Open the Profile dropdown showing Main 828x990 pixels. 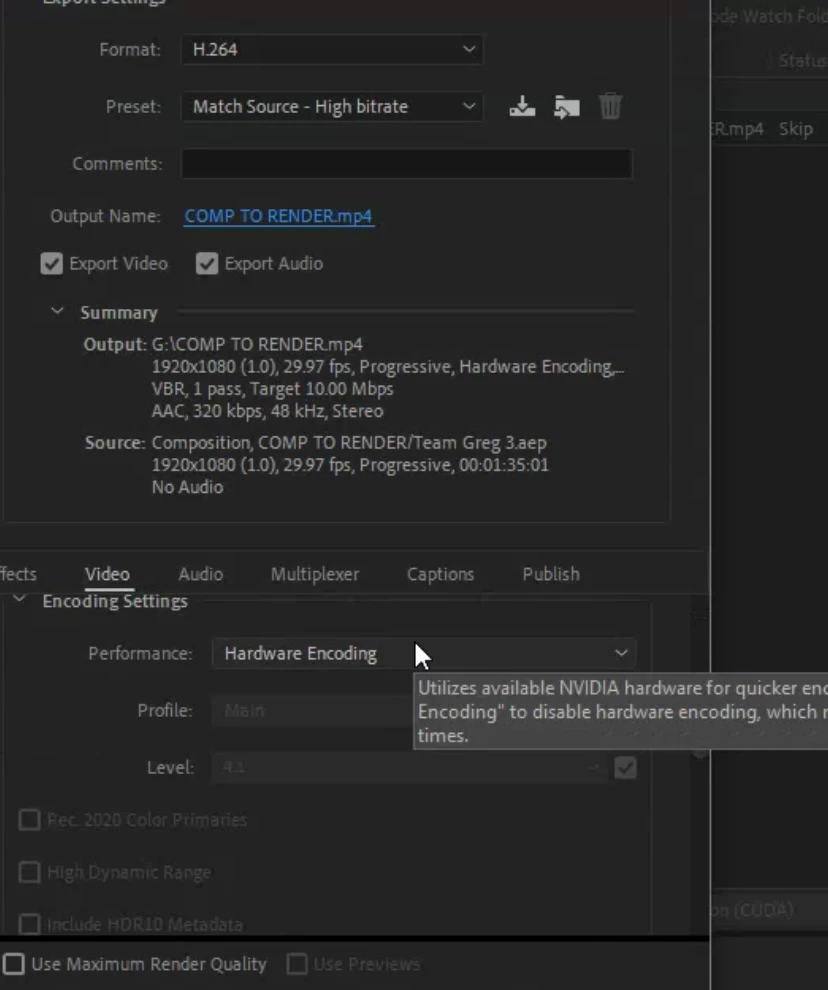pos(312,711)
